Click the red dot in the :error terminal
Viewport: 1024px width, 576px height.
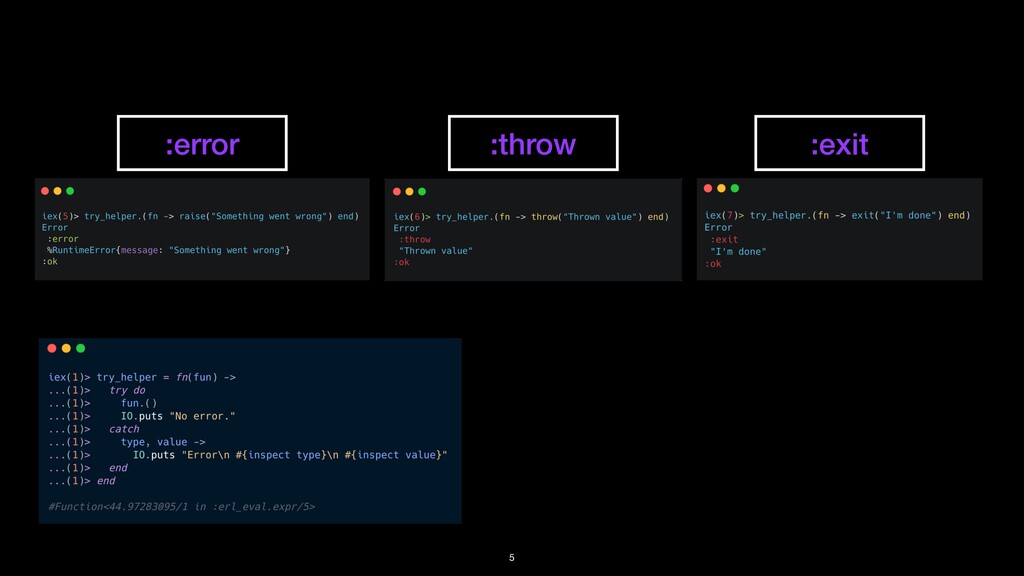point(45,191)
